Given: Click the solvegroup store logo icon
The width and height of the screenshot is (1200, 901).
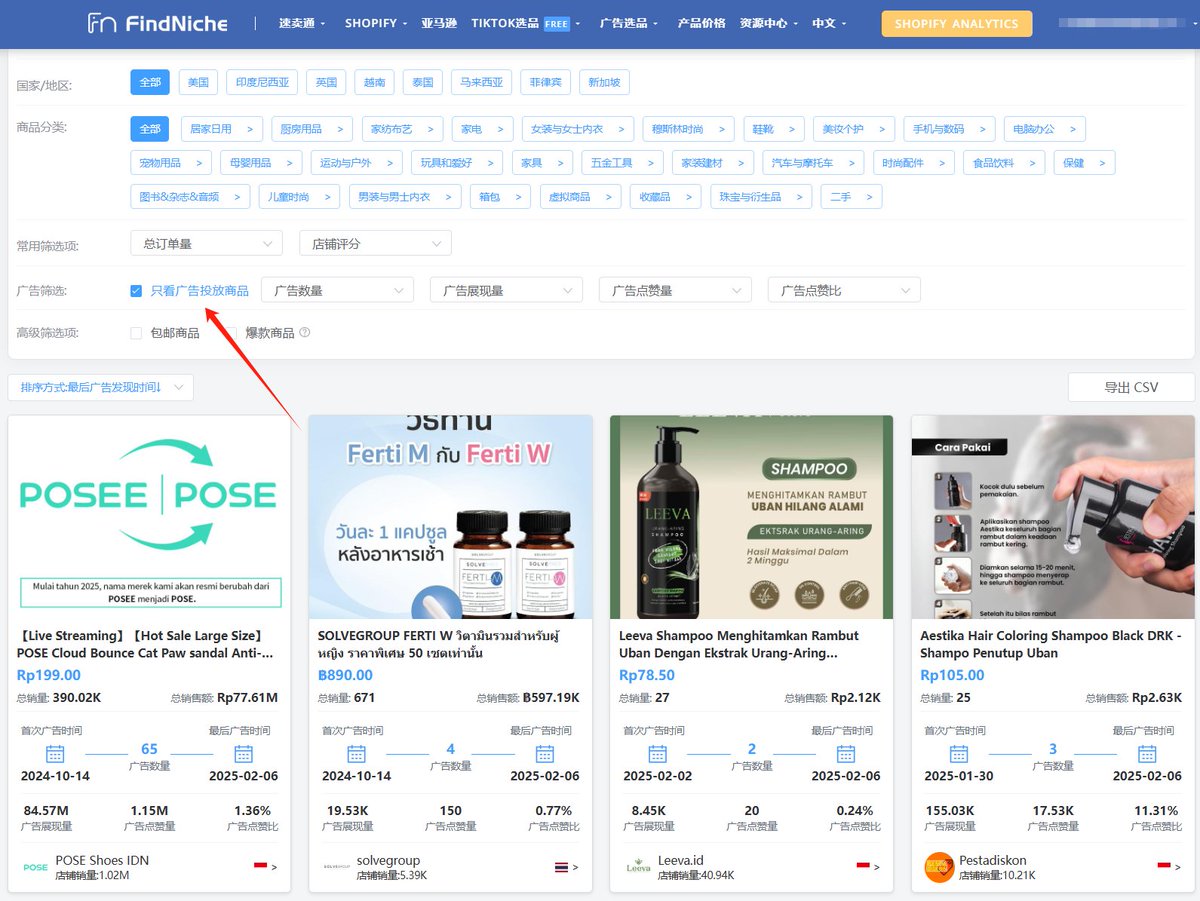Looking at the screenshot, I should pyautogui.click(x=337, y=867).
